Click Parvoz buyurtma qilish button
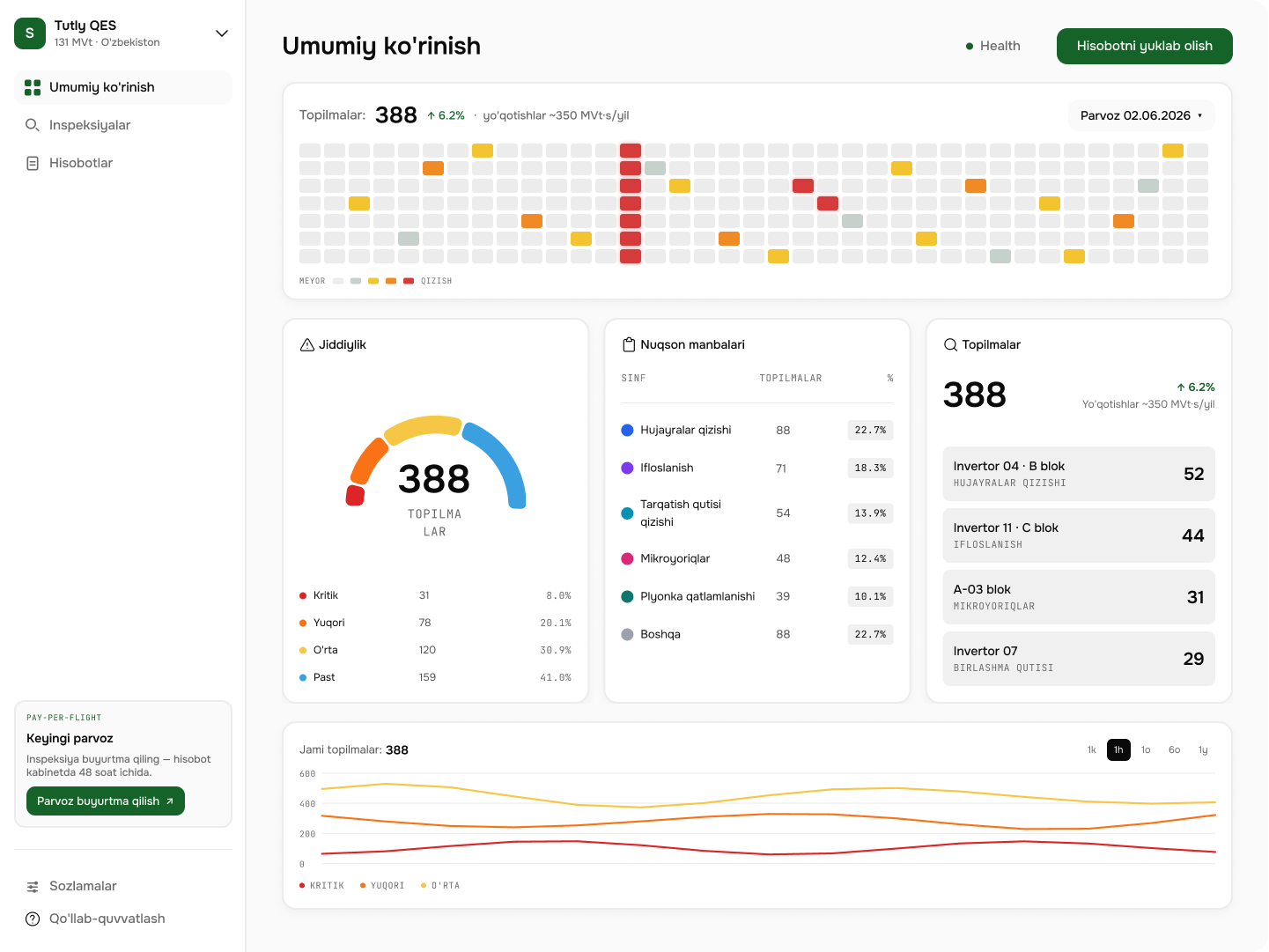 (106, 801)
